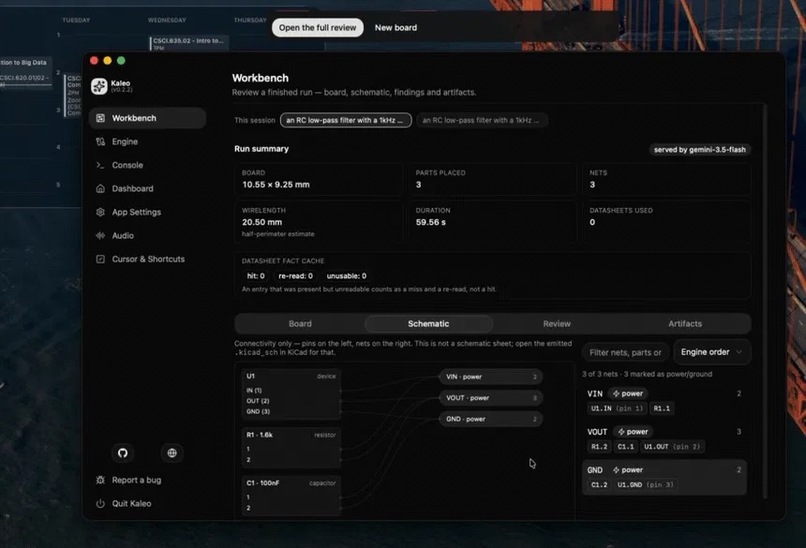Click the C1 · 100nF capacitor block
The width and height of the screenshot is (806, 548).
291,496
